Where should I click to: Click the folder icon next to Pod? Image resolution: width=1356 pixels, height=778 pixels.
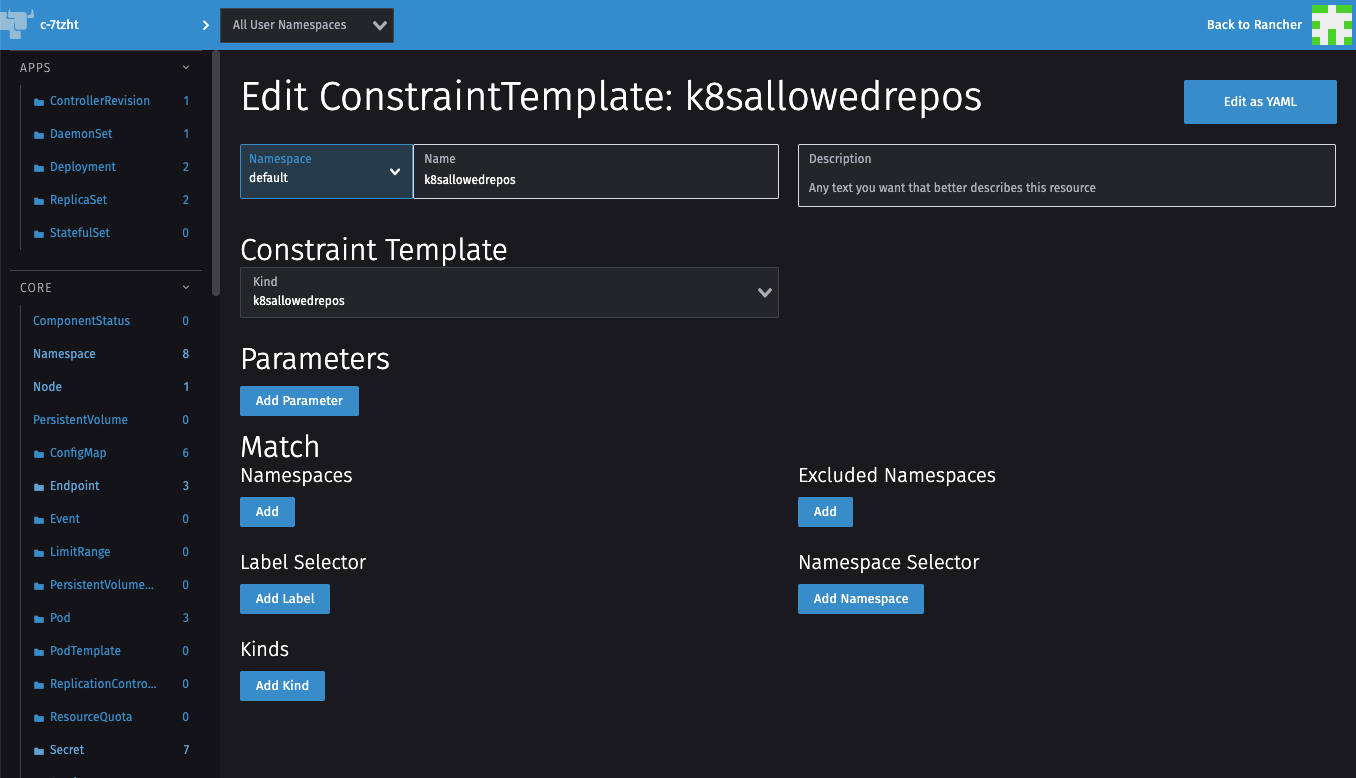click(x=38, y=617)
